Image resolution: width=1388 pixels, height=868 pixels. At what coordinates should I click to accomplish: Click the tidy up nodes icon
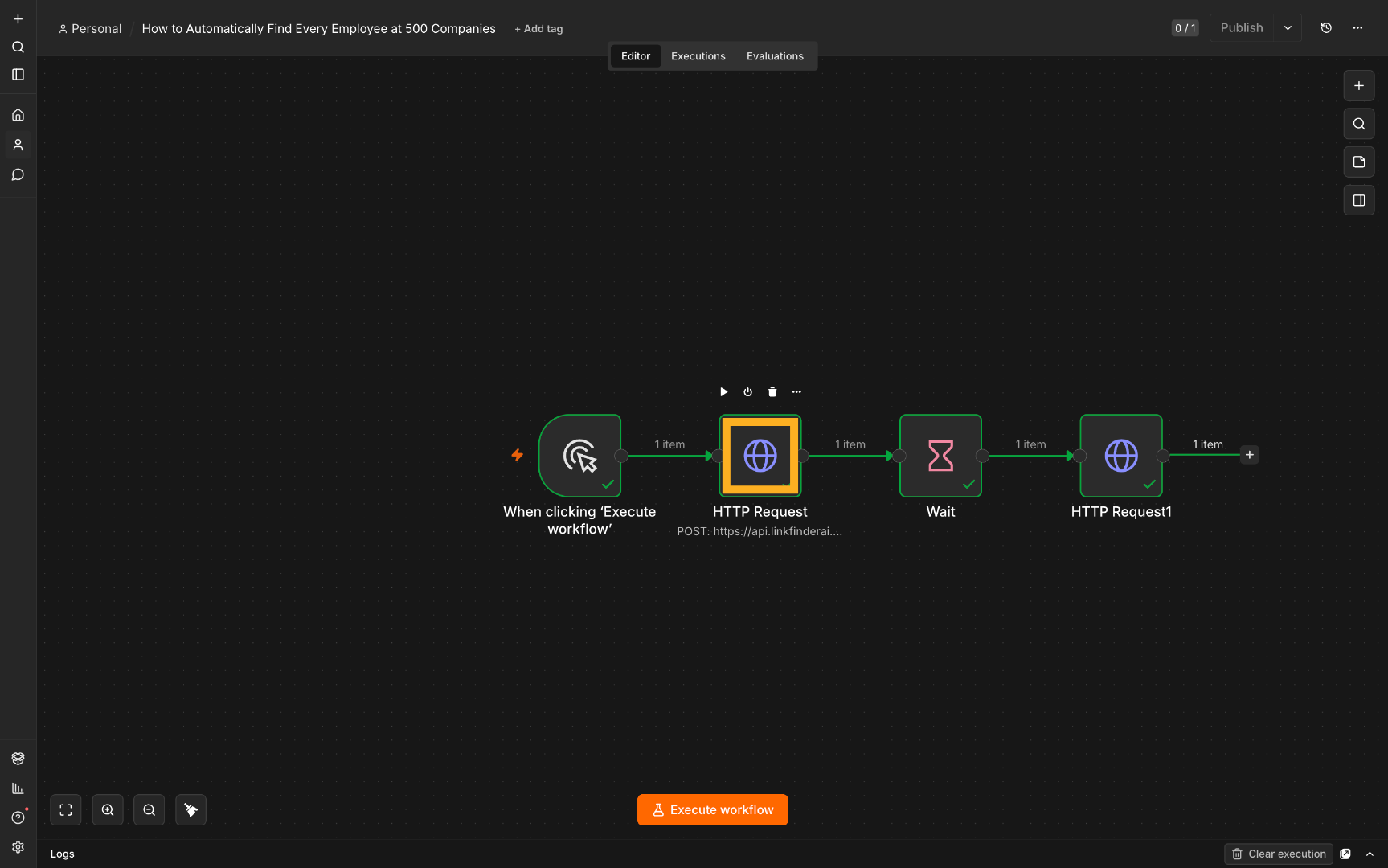click(x=191, y=810)
